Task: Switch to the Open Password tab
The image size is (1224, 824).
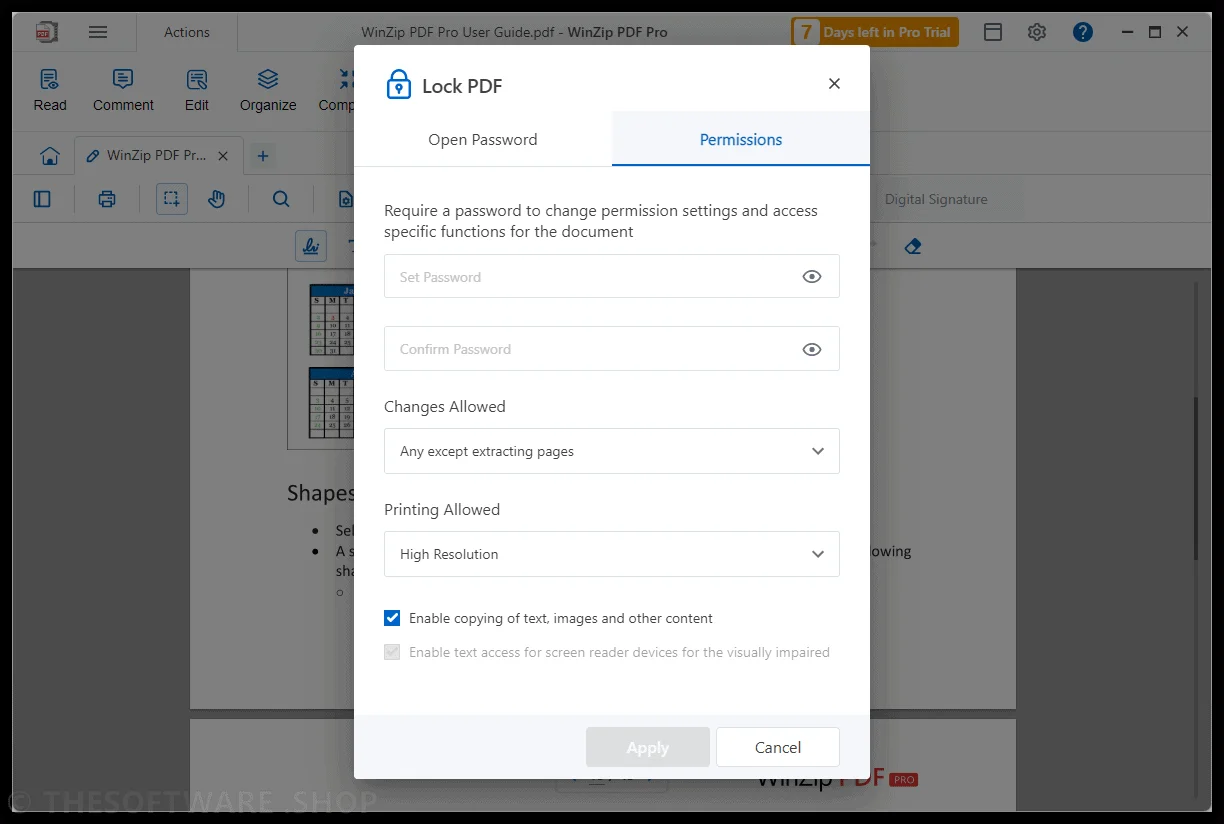Action: (x=483, y=139)
